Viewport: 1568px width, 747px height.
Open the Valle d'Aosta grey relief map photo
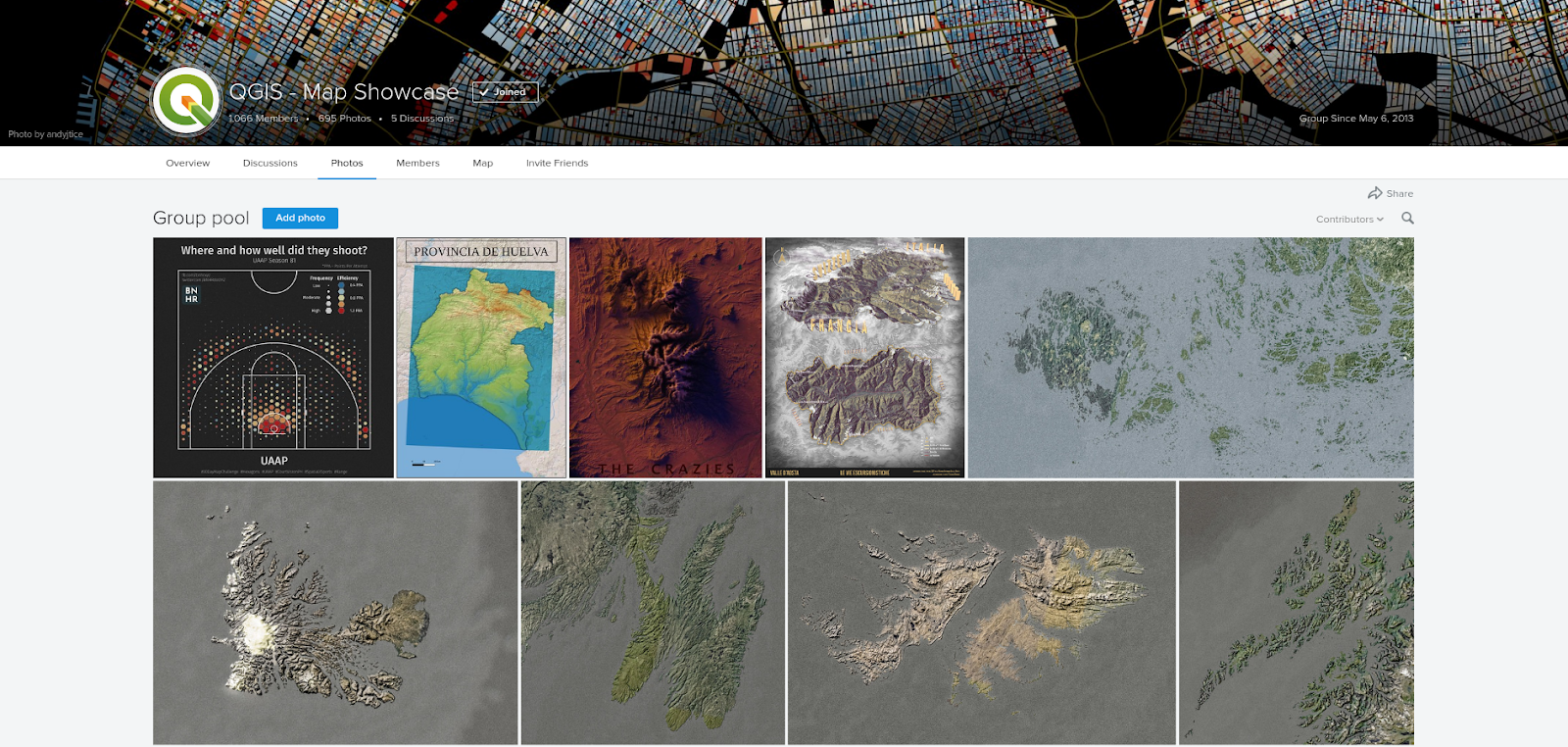[864, 358]
